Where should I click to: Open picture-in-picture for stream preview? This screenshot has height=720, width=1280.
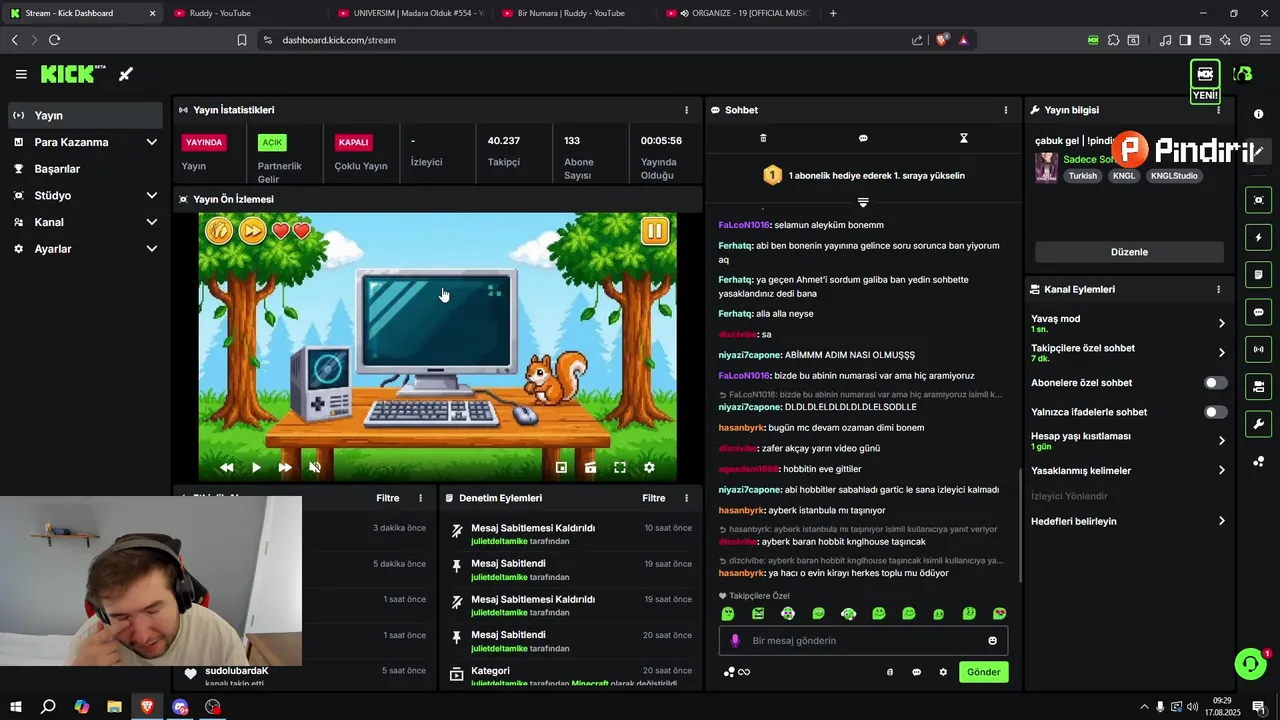(561, 467)
